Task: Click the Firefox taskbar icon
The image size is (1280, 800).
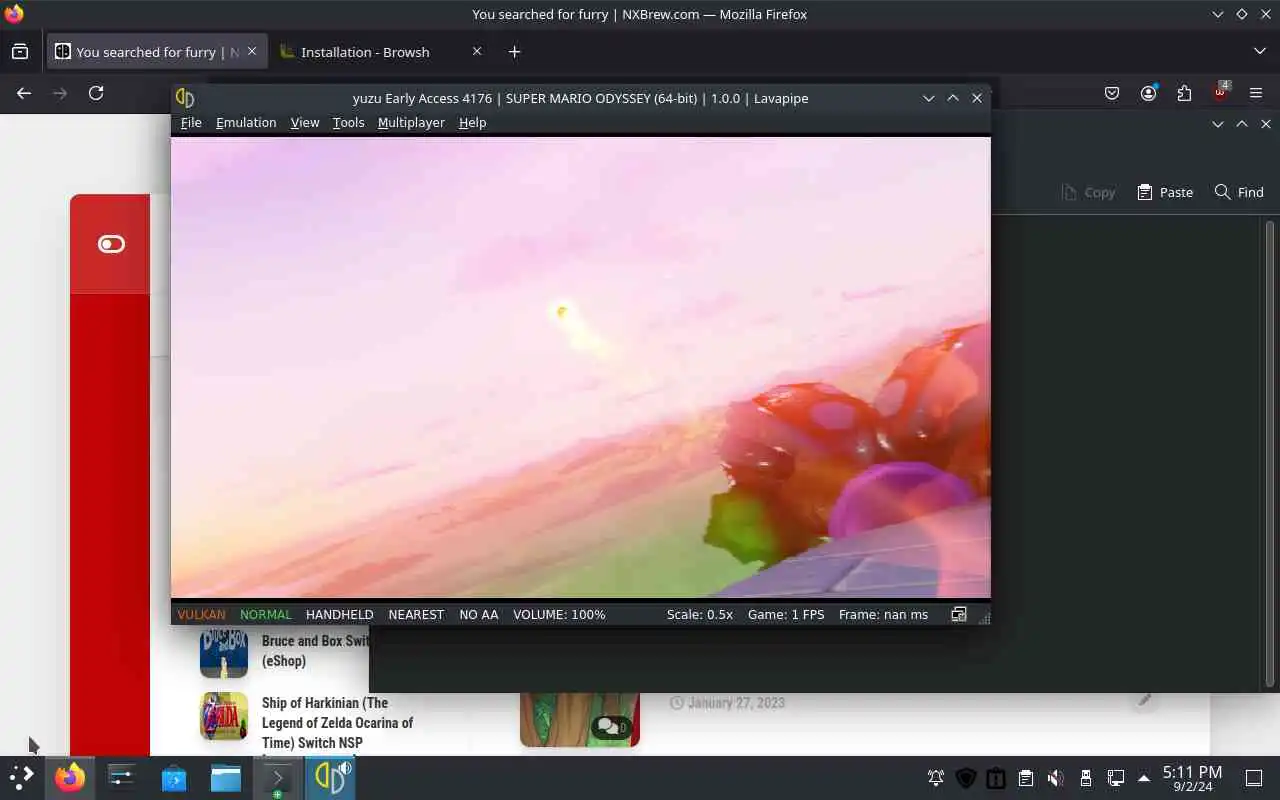Action: pos(70,778)
